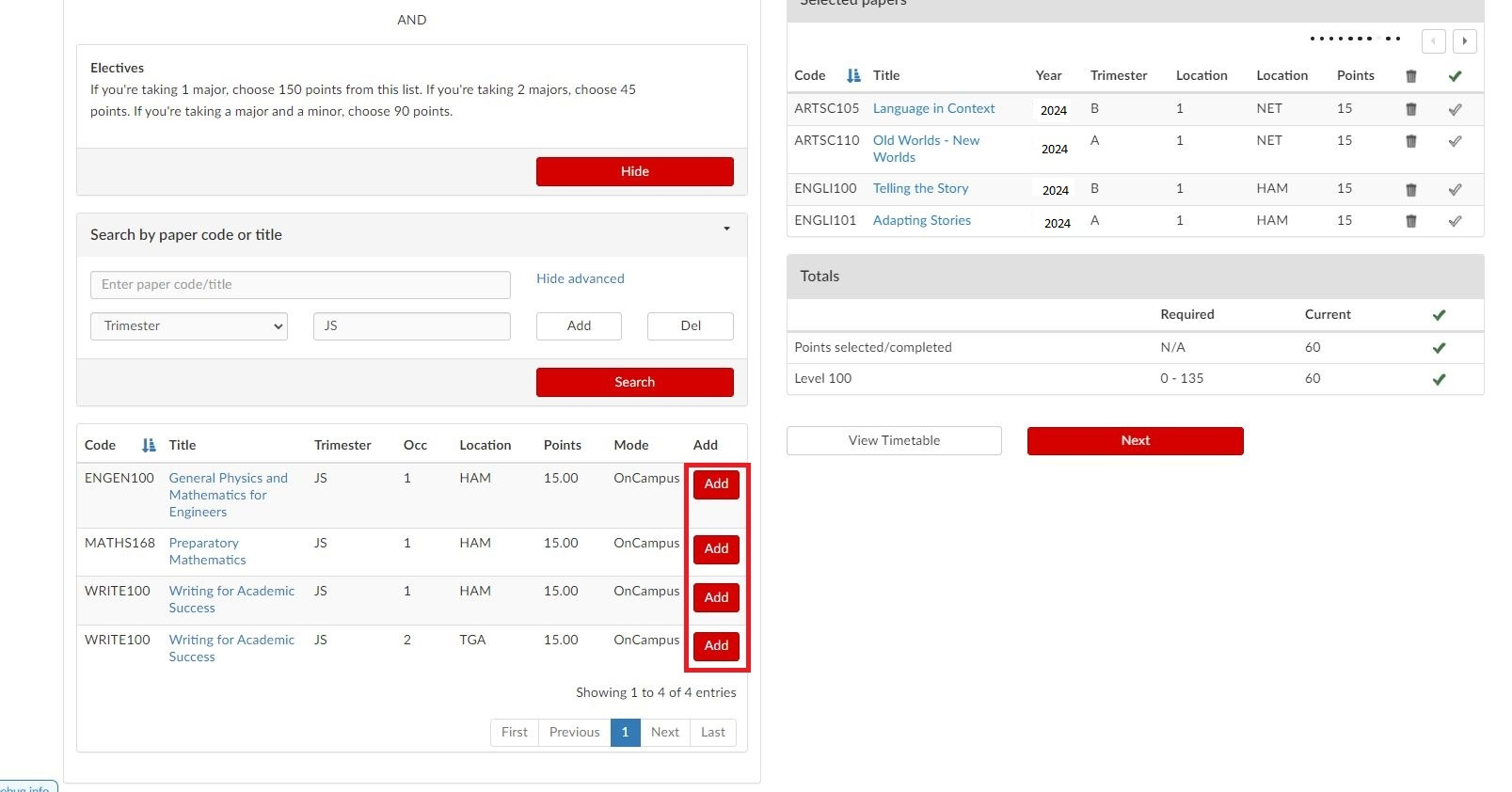1512x792 pixels.
Task: Go to Last page of results
Action: [x=712, y=732]
